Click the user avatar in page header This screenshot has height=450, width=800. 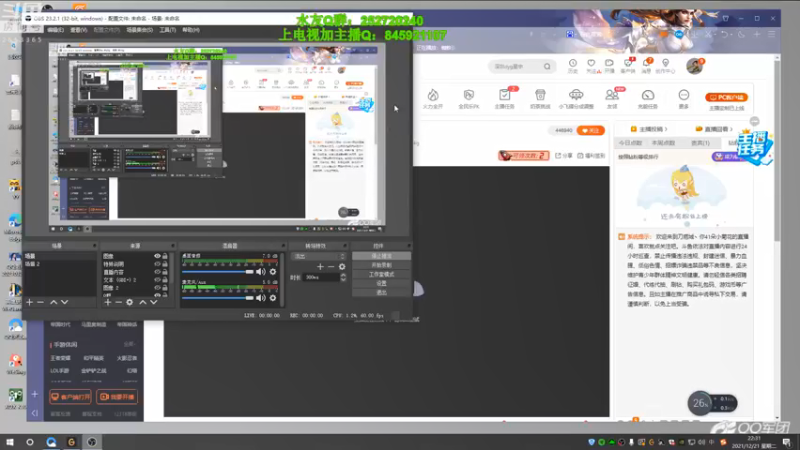(x=694, y=65)
